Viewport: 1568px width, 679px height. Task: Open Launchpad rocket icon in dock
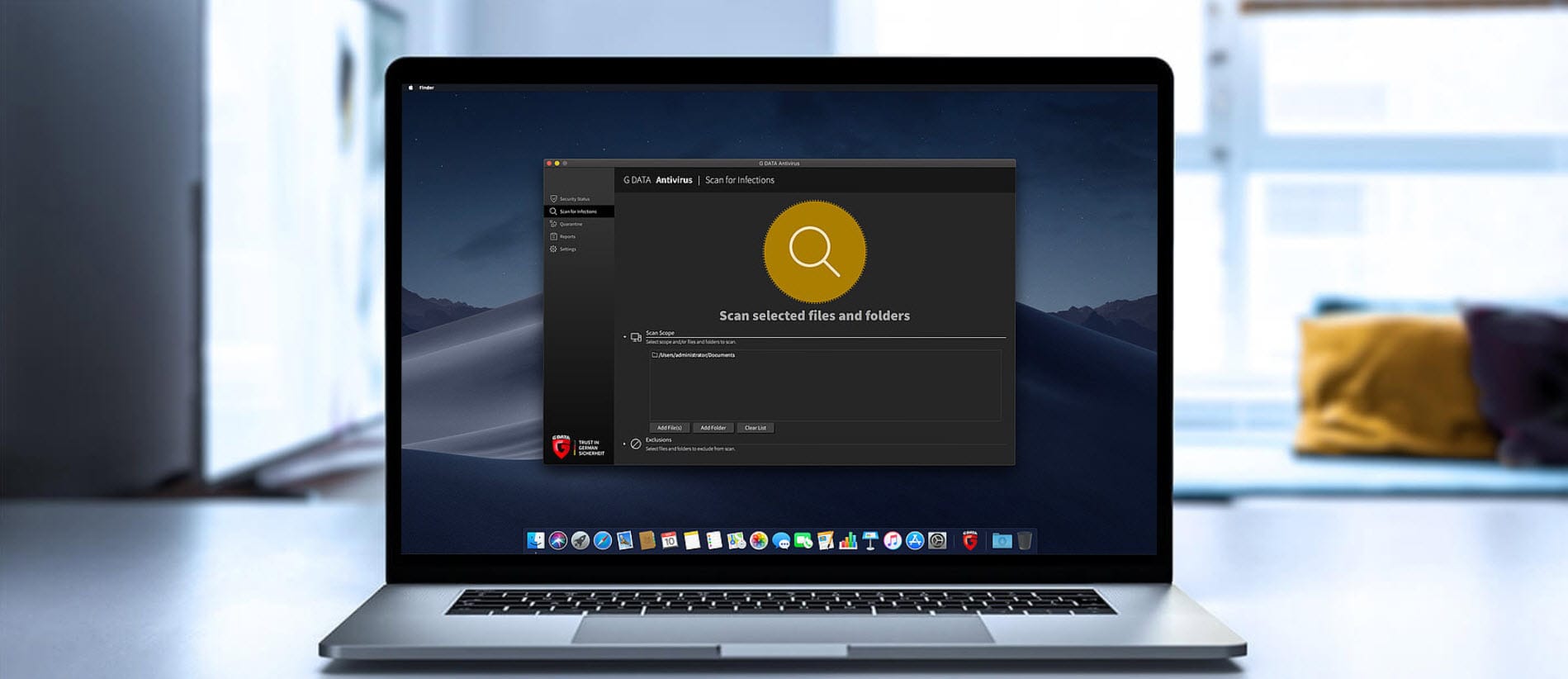pyautogui.click(x=580, y=540)
